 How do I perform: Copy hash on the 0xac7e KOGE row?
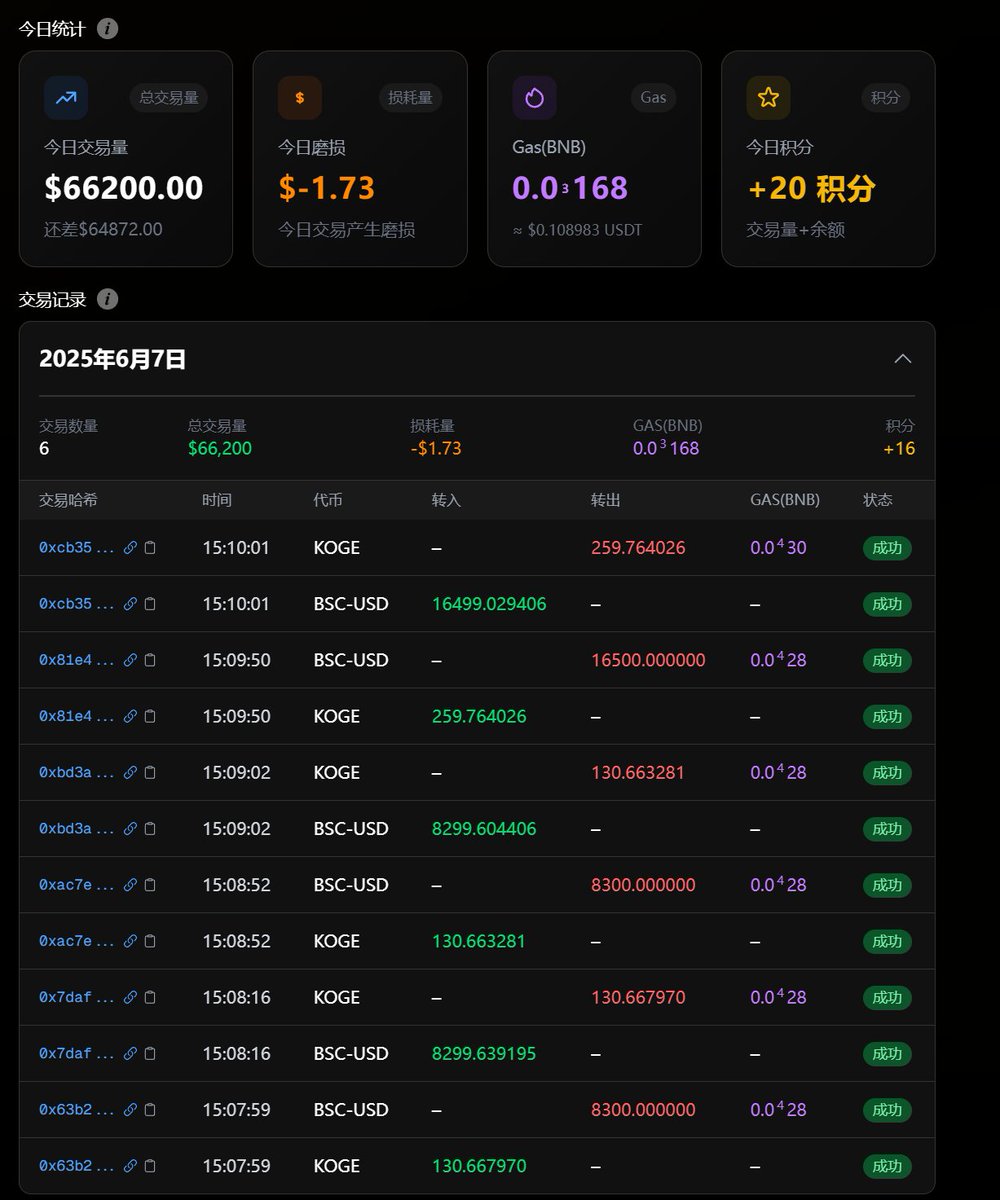click(150, 941)
